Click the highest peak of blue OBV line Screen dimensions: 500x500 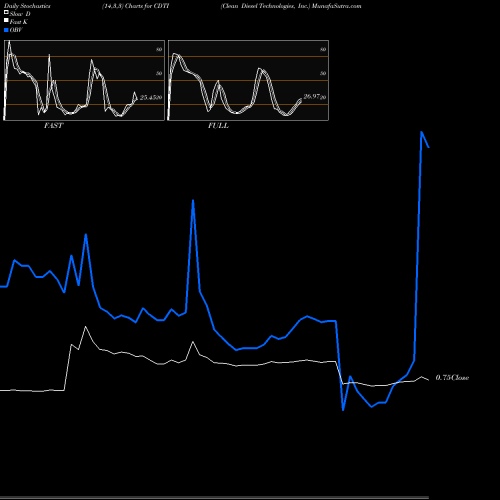click(x=422, y=132)
